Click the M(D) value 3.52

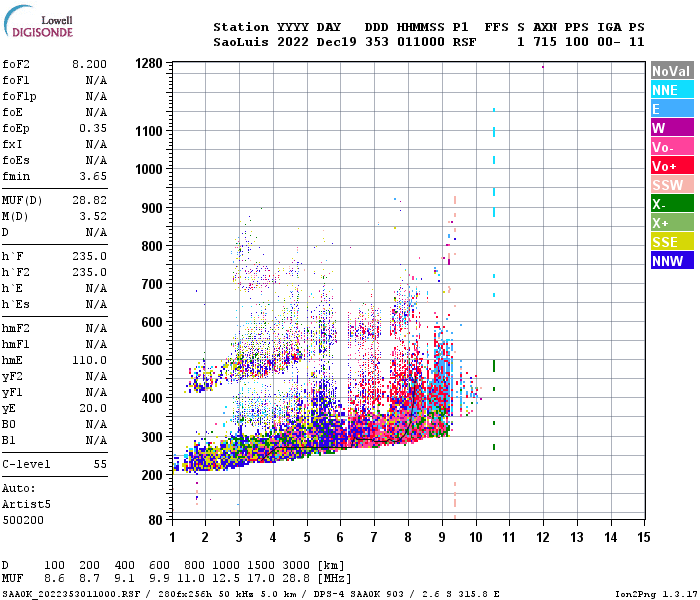click(x=93, y=217)
